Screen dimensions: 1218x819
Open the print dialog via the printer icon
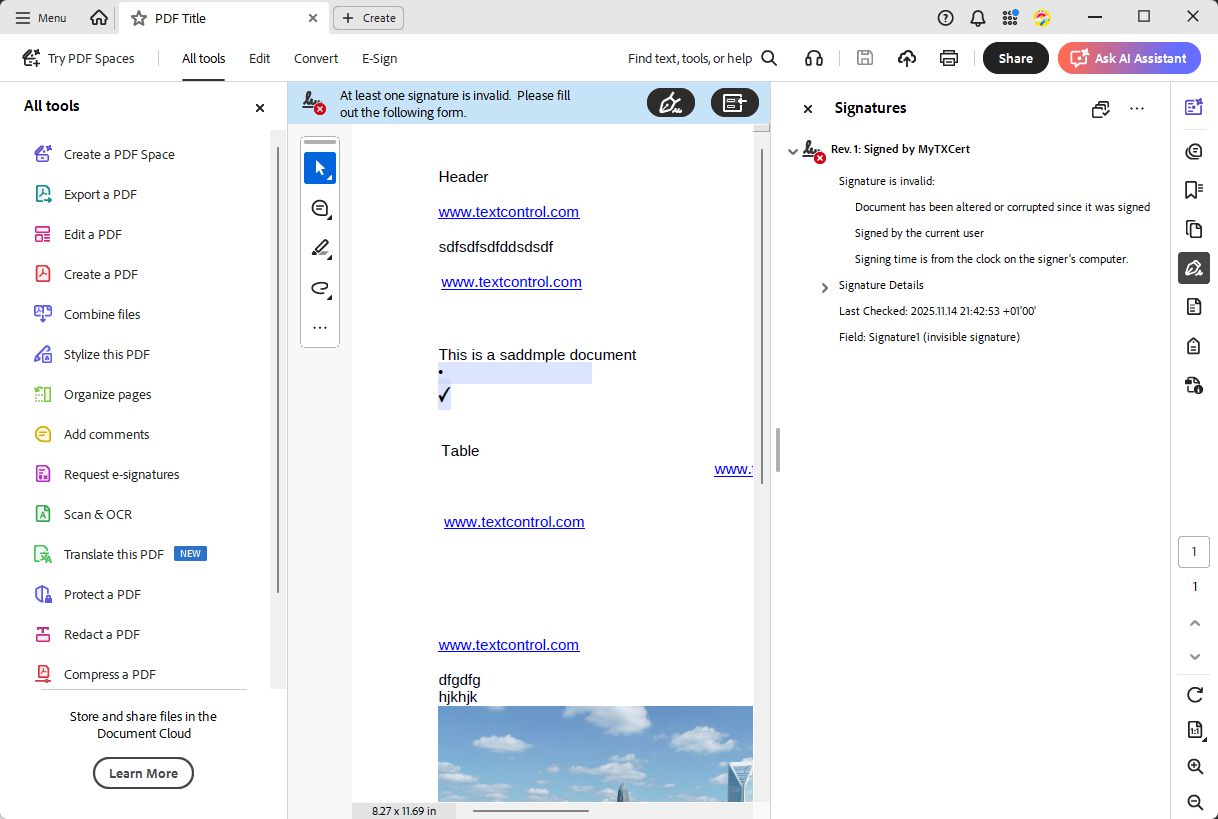click(948, 58)
